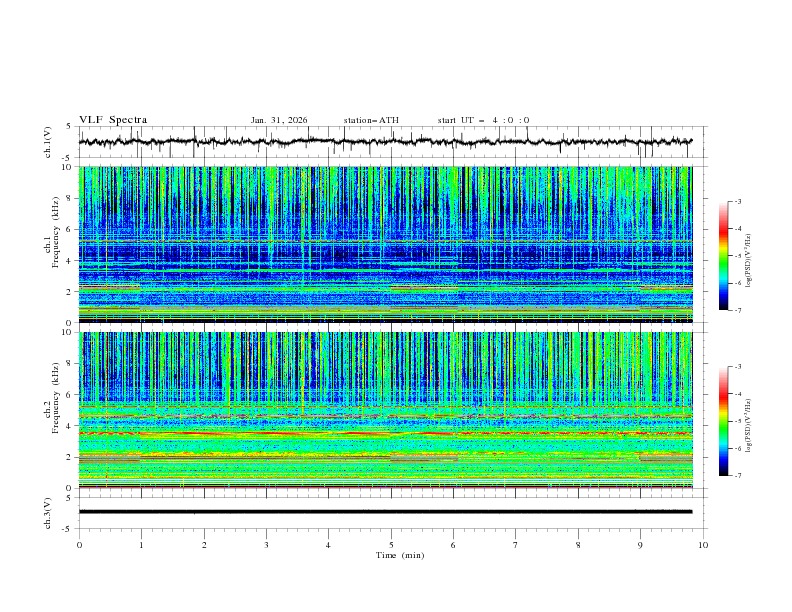Click the ch.2 spectrogram color scale bar
Image resolution: width=792 pixels, height=612 pixels.
[723, 421]
